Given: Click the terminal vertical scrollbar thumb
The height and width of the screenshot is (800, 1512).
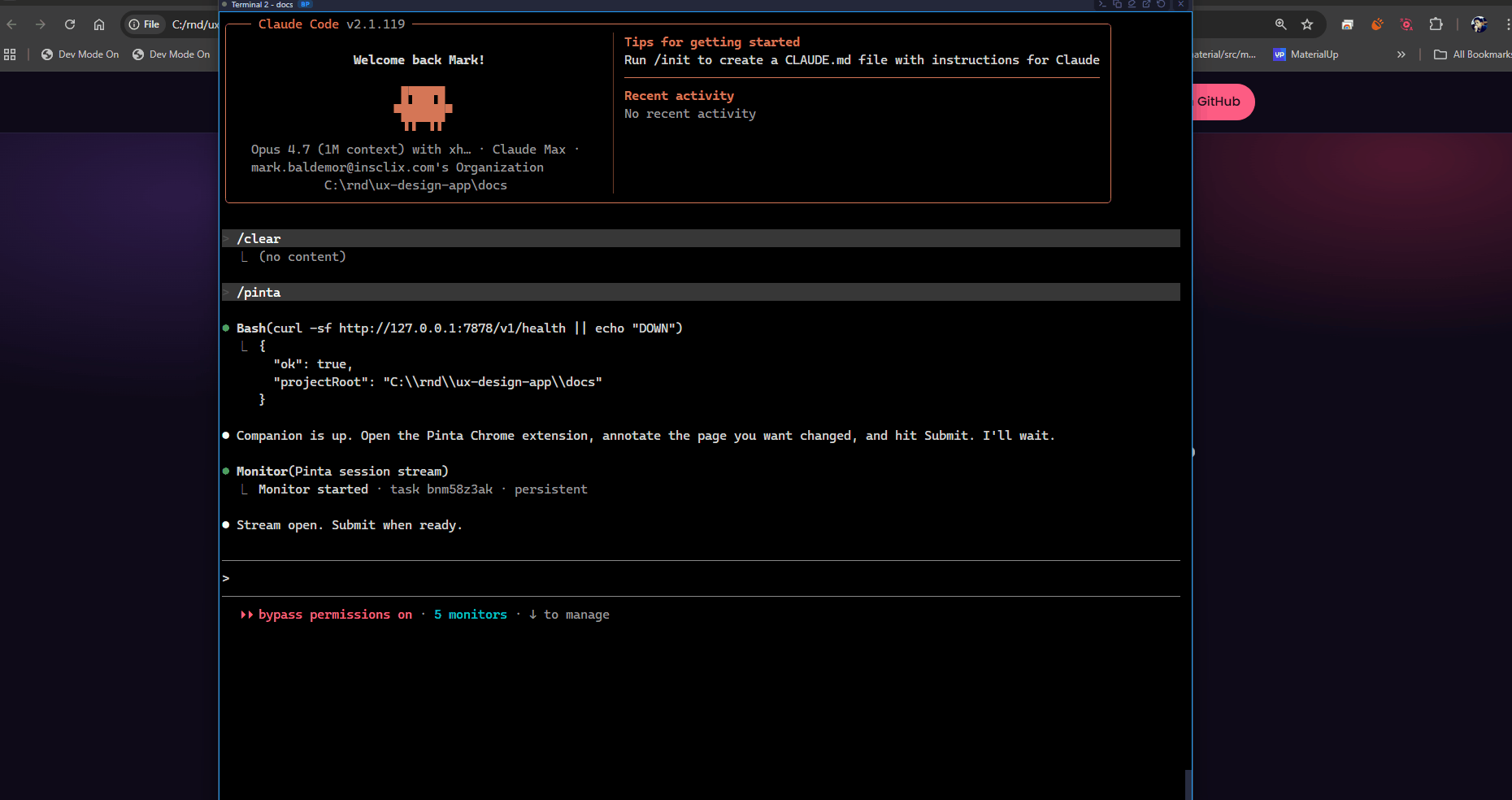Looking at the screenshot, I should [x=1188, y=785].
